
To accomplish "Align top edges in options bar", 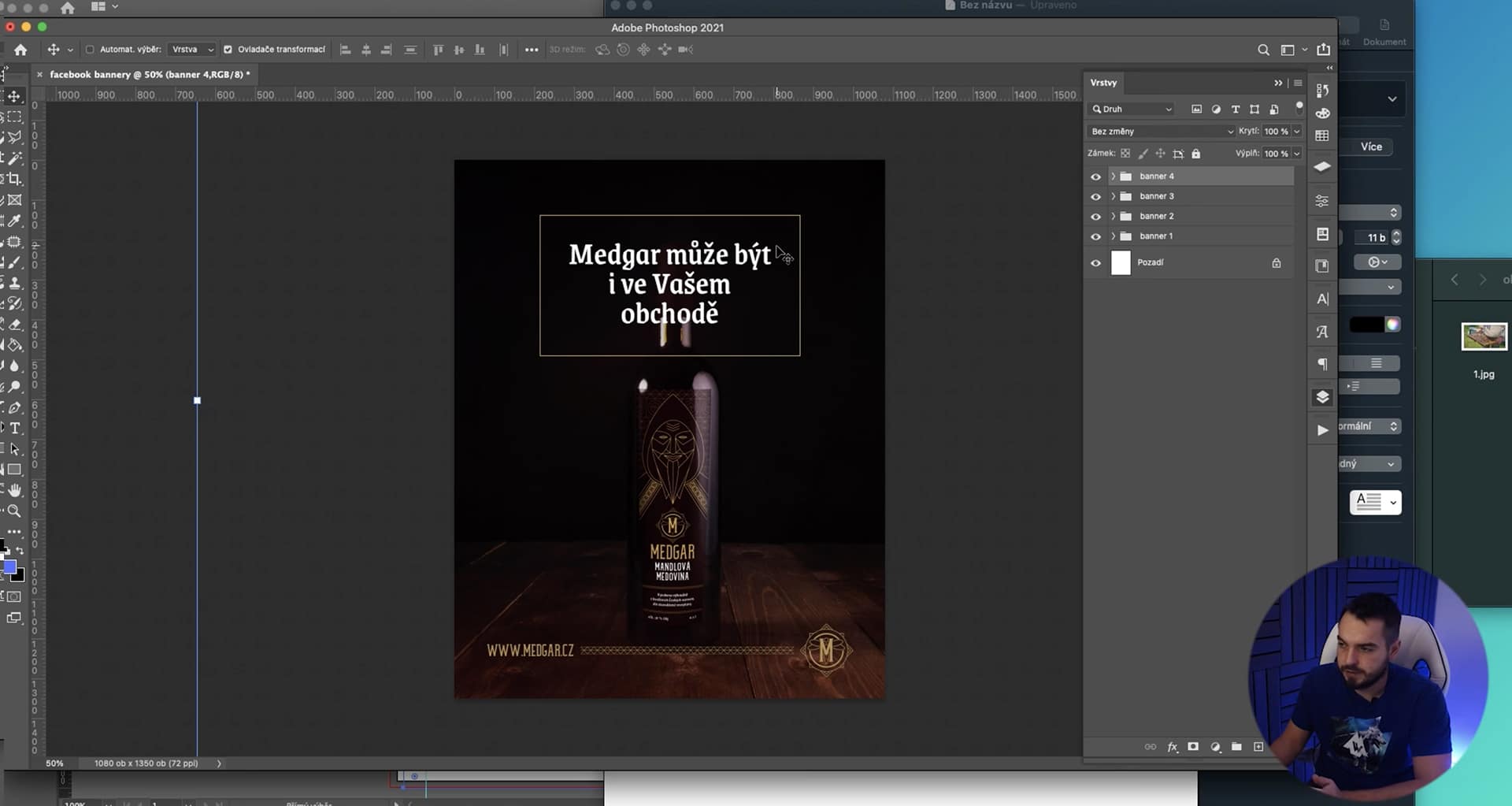I will point(438,50).
